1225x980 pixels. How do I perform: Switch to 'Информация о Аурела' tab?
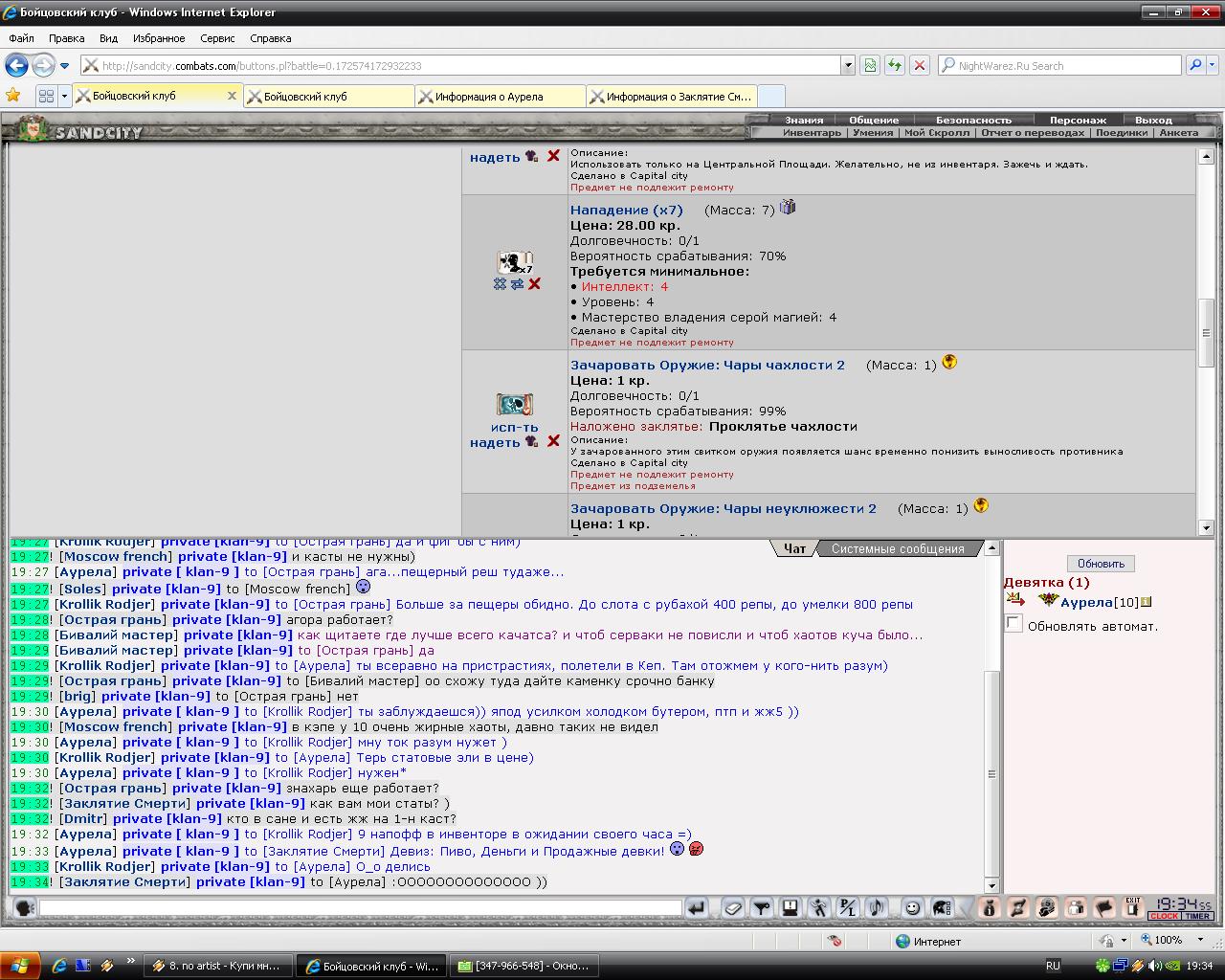tap(500, 97)
